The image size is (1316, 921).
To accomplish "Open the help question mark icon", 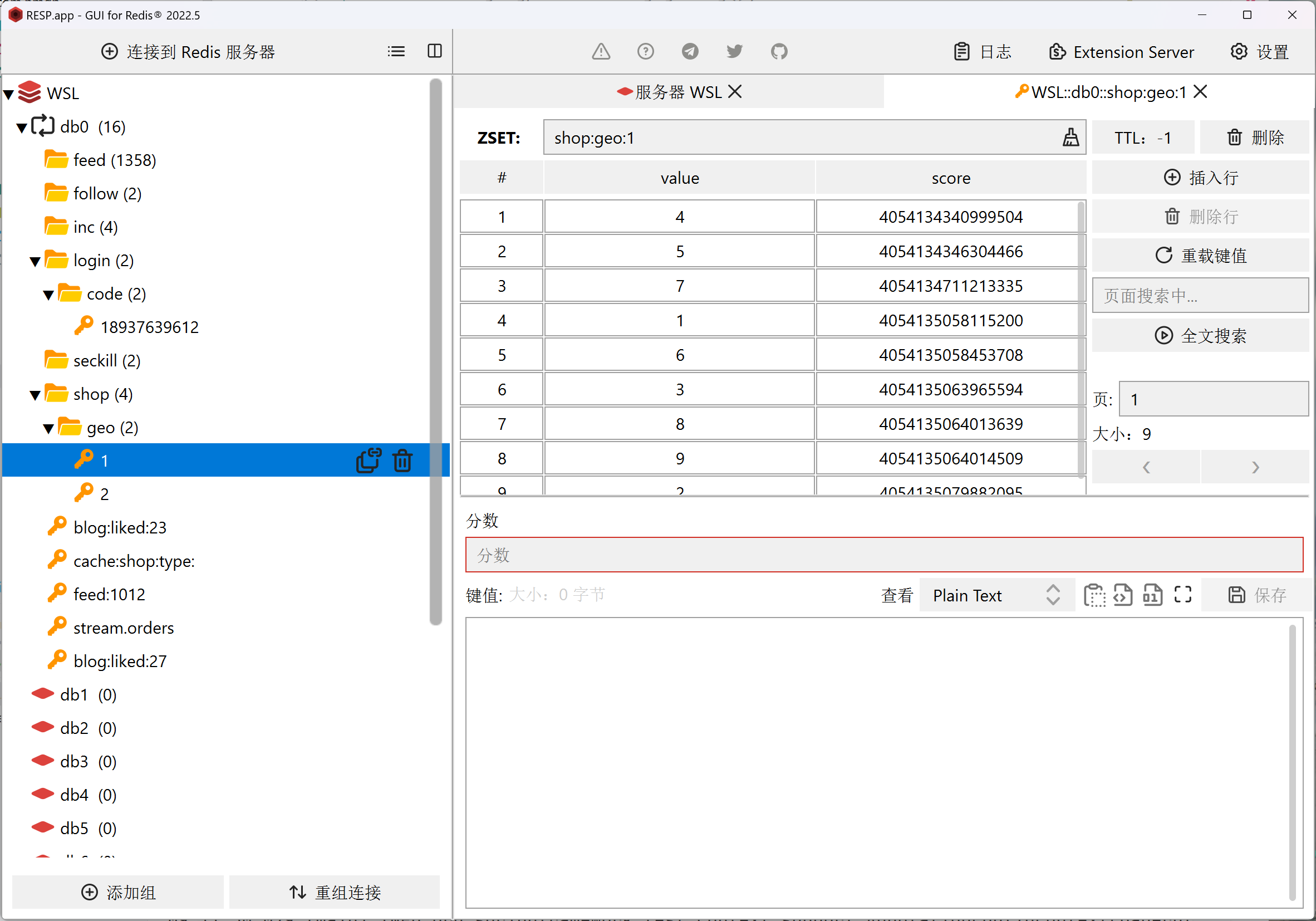I will [645, 52].
